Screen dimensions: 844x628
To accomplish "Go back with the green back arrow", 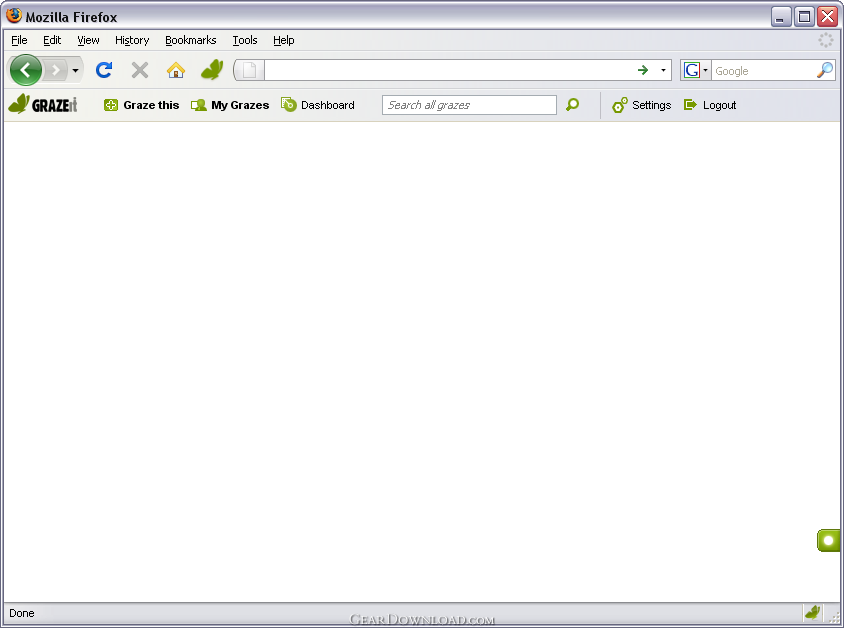I will point(25,70).
